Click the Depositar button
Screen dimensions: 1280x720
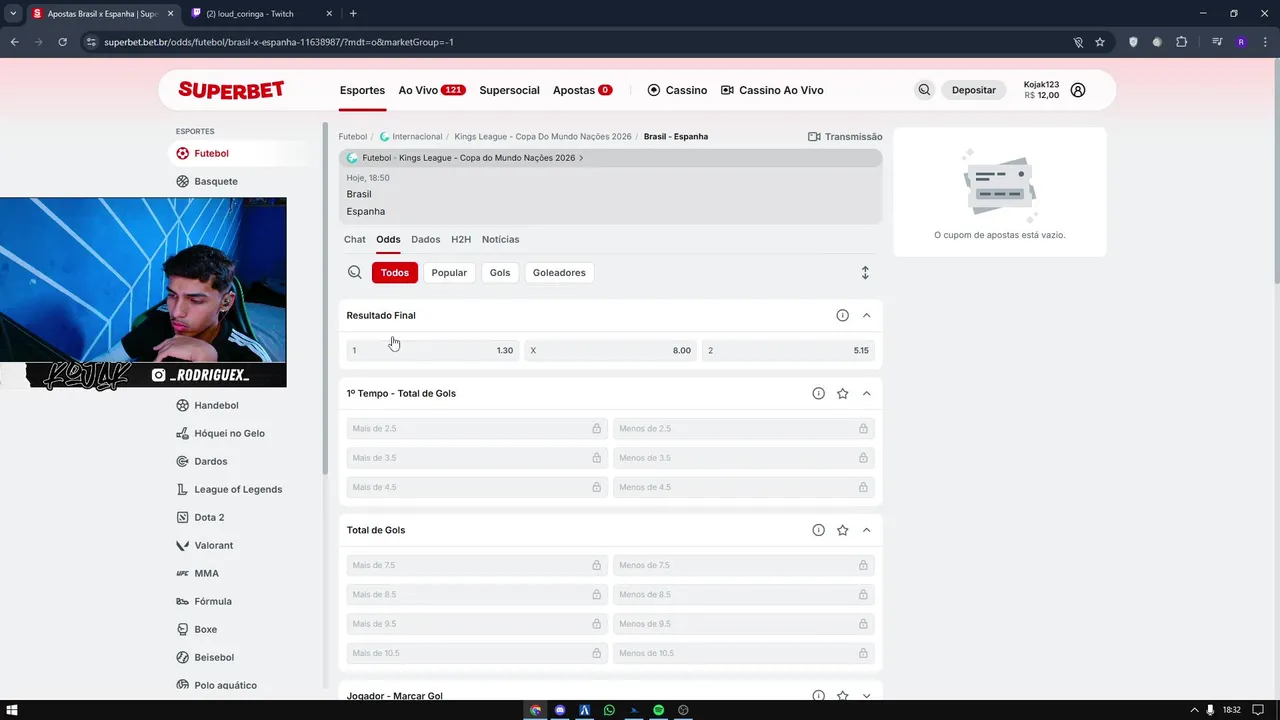tap(974, 90)
